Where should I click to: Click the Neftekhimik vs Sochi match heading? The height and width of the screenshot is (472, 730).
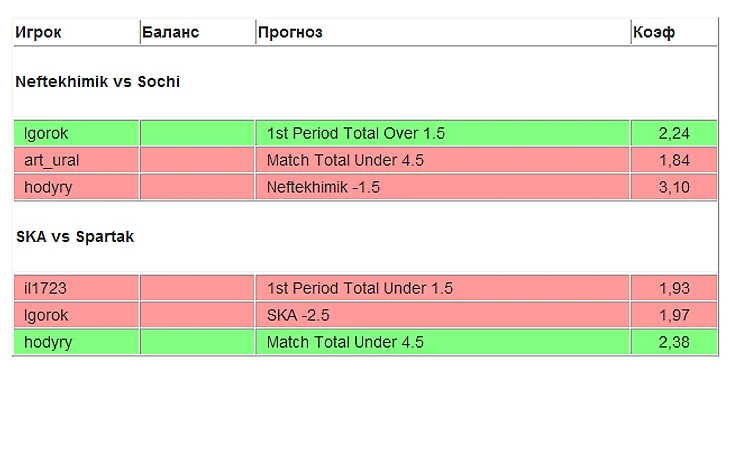tap(98, 82)
